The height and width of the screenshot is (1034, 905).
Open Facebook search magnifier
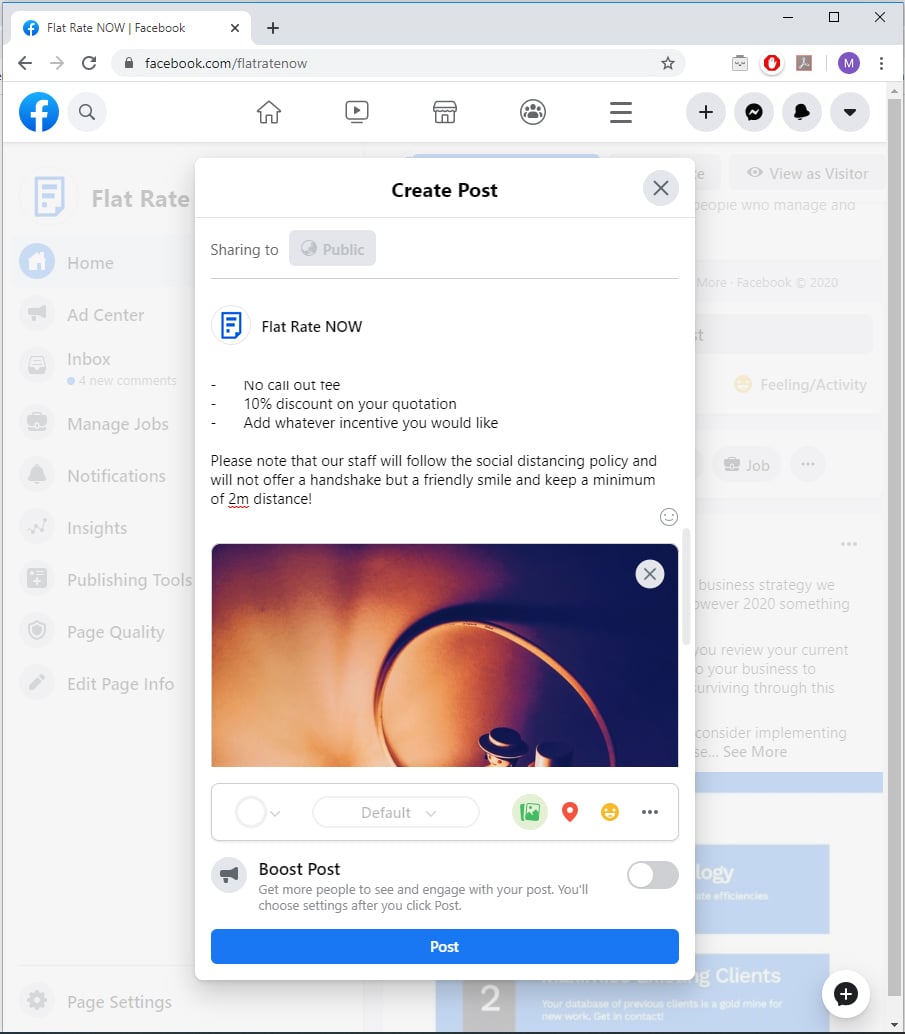tap(87, 112)
